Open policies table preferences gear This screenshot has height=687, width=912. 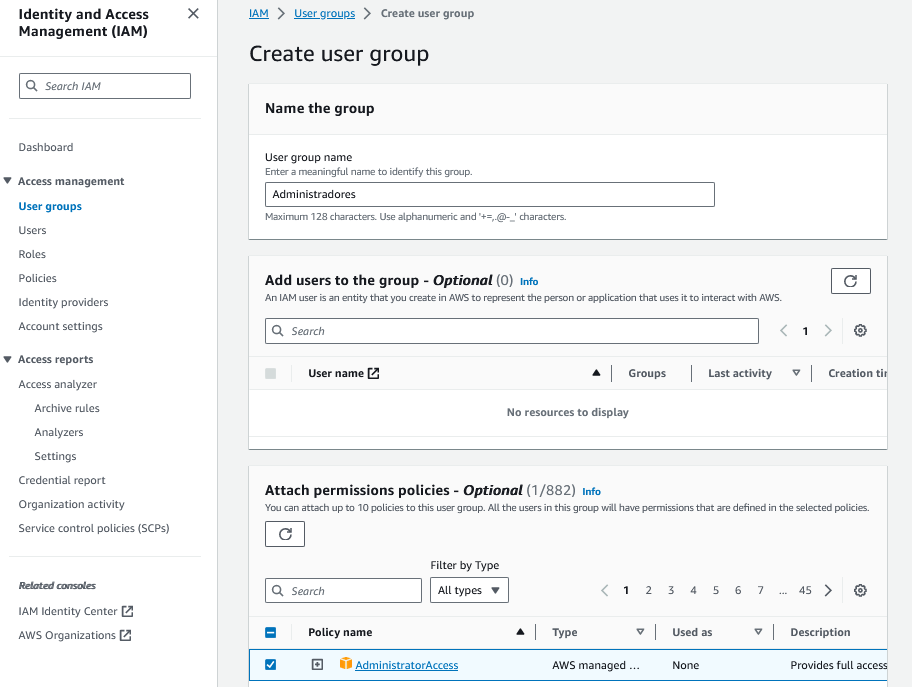click(860, 590)
